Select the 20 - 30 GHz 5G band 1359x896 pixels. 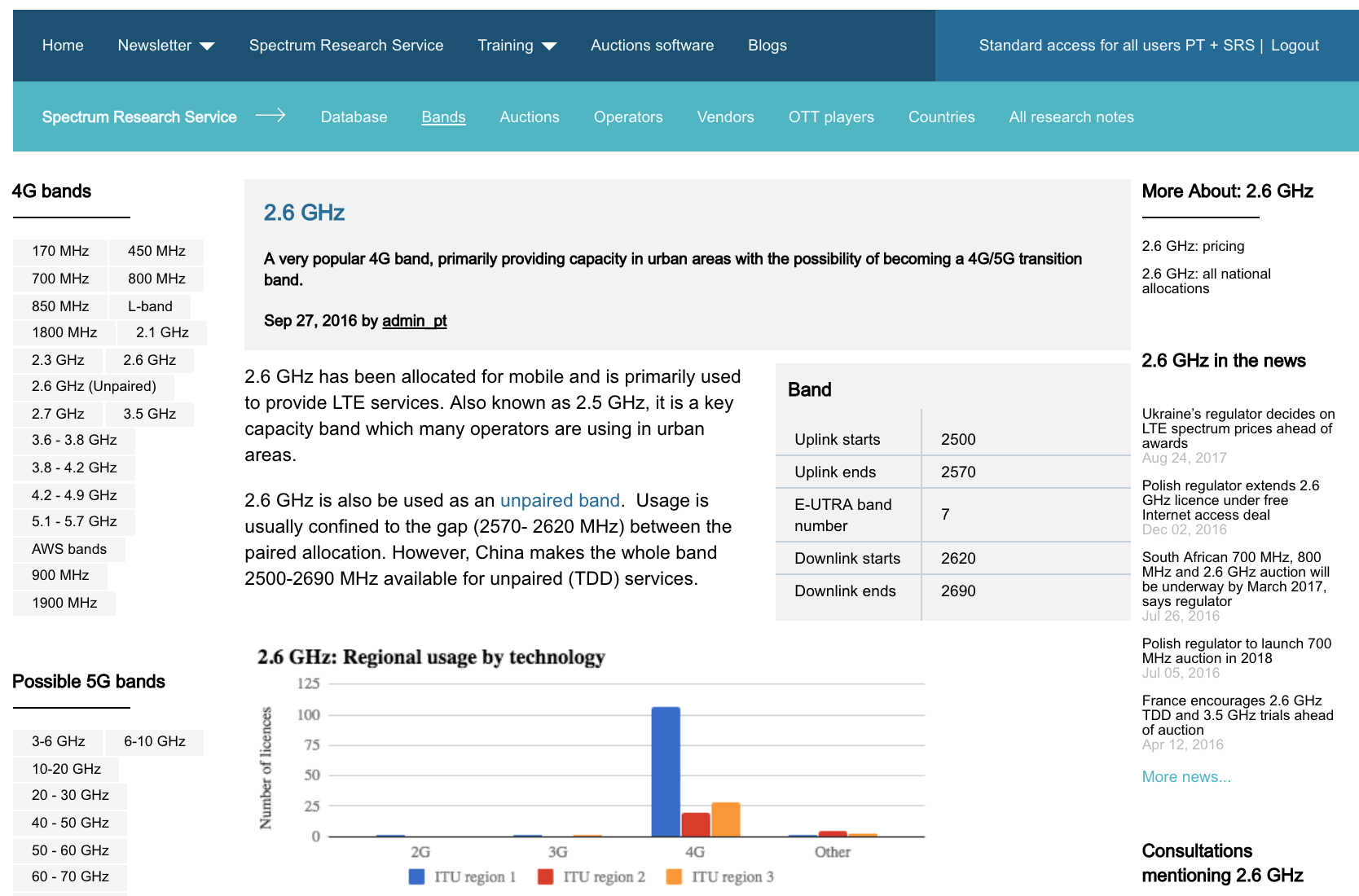[70, 795]
